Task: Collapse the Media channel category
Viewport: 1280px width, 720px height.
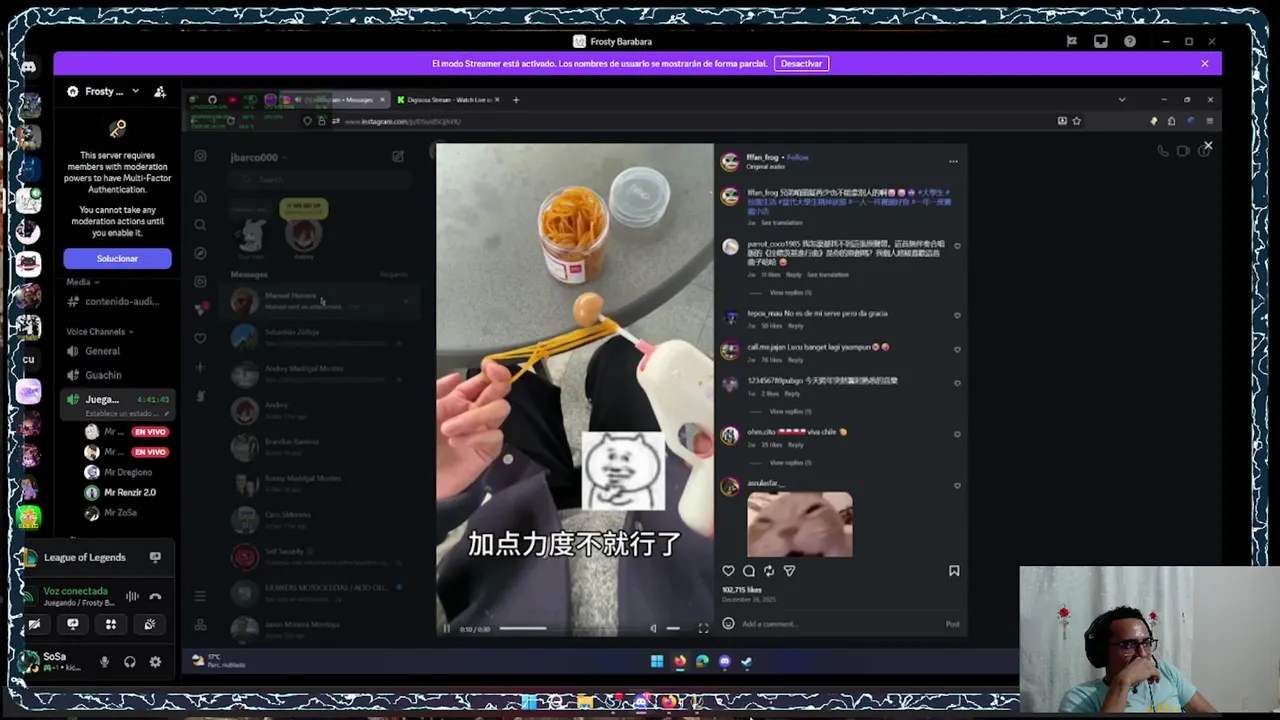Action: (83, 282)
